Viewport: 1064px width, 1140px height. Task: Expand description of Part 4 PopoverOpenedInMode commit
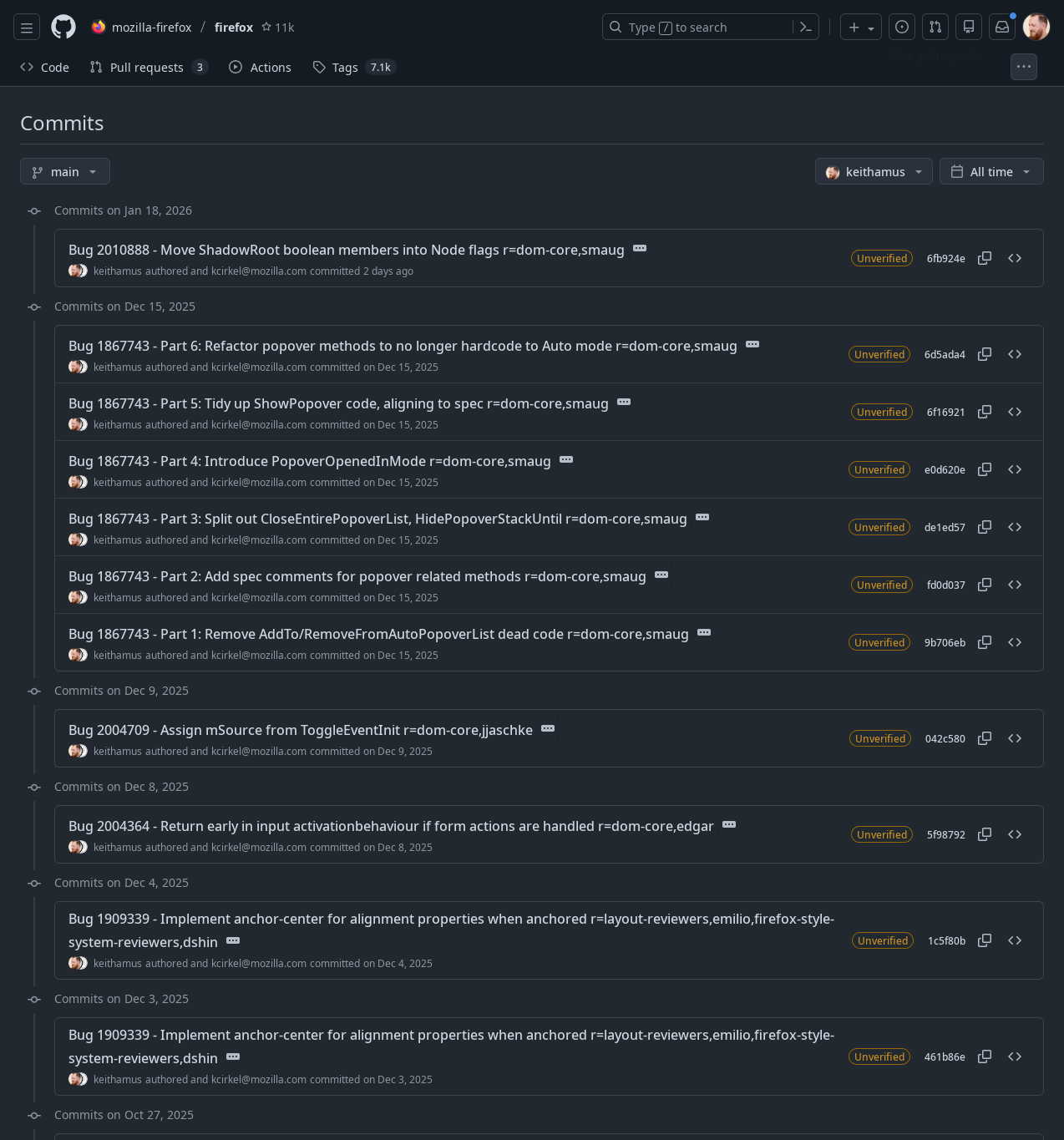[566, 460]
